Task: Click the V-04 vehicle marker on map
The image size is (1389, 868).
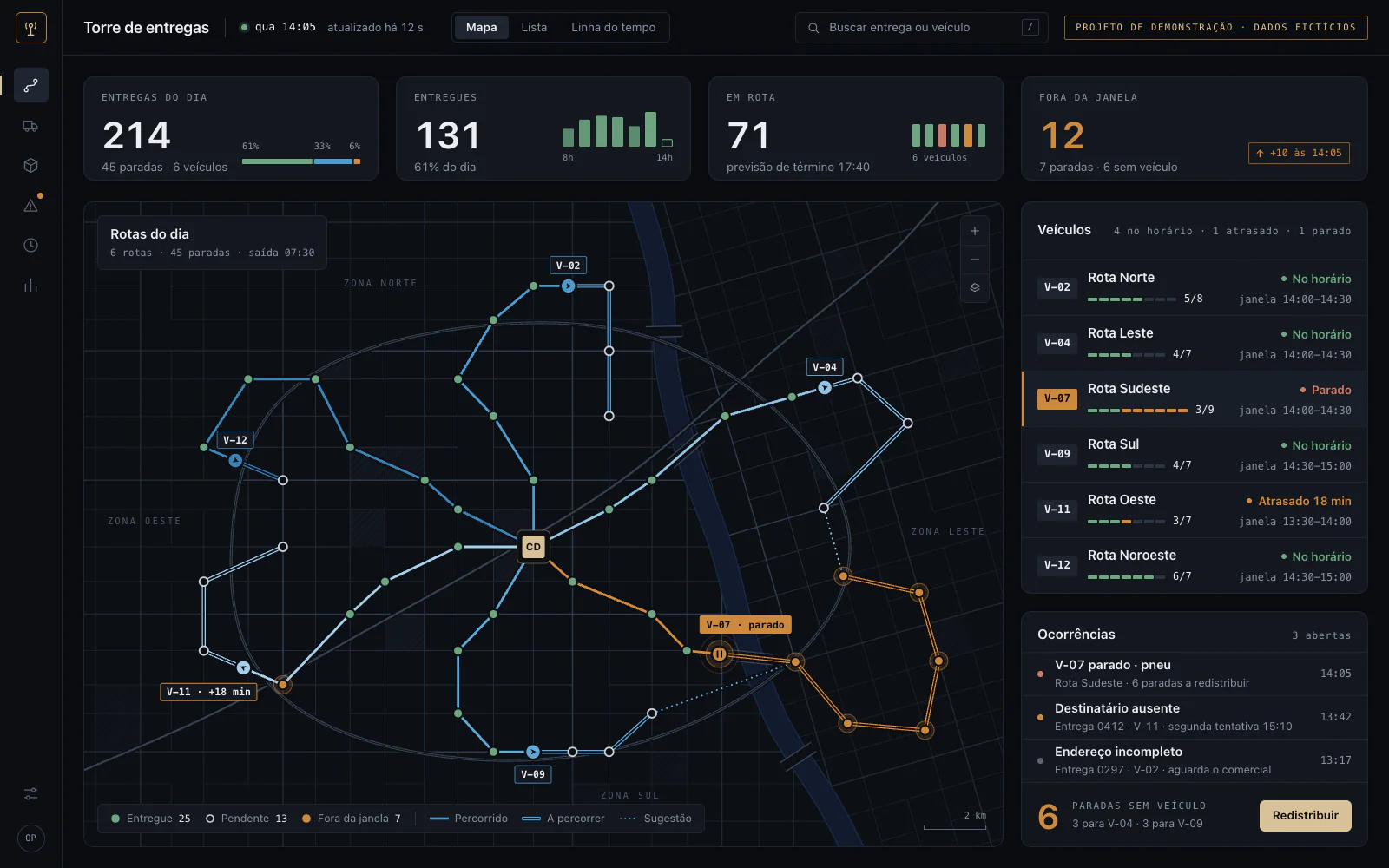Action: coord(825,388)
